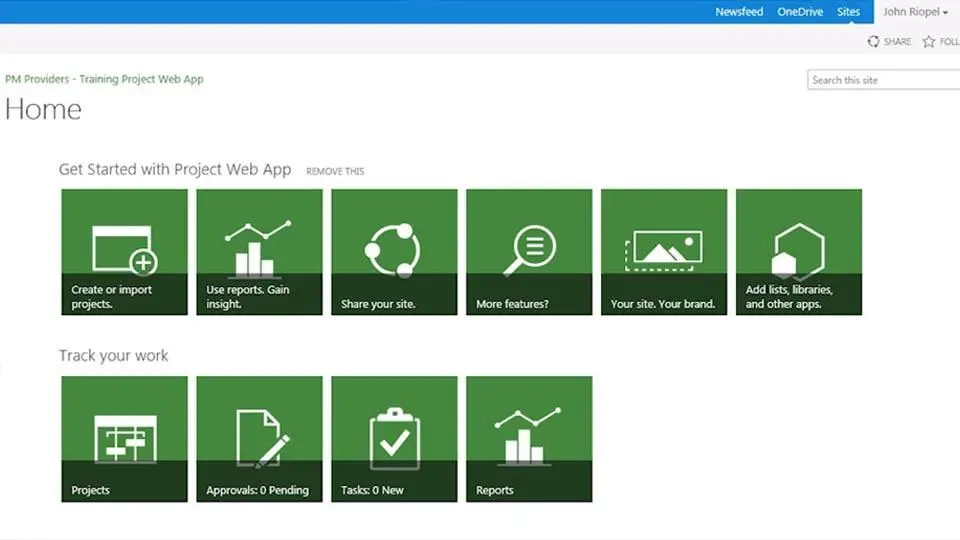Image resolution: width=960 pixels, height=540 pixels.
Task: Click the Track your work heading
Action: click(x=113, y=356)
